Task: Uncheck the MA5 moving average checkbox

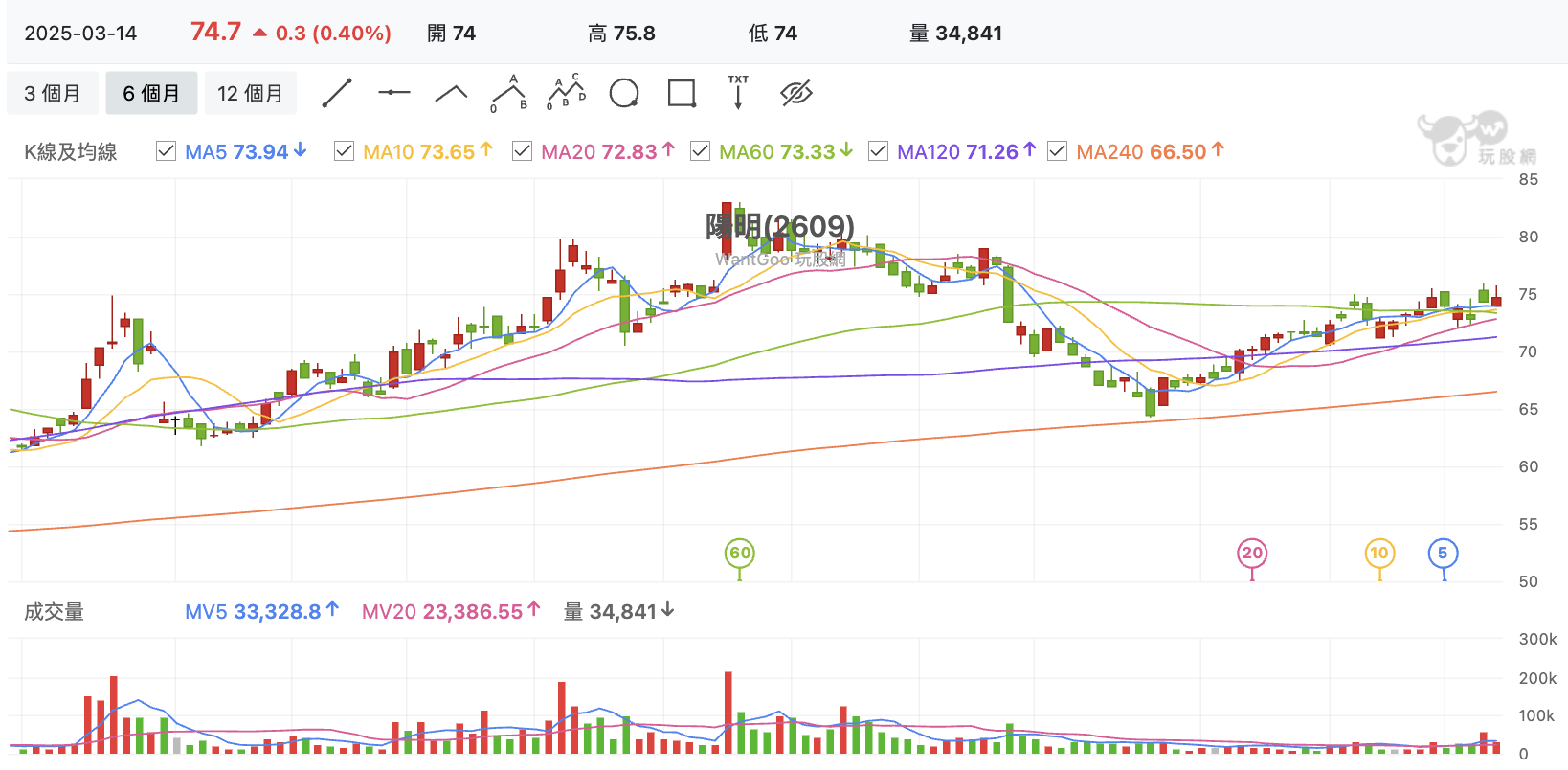Action: [x=166, y=151]
